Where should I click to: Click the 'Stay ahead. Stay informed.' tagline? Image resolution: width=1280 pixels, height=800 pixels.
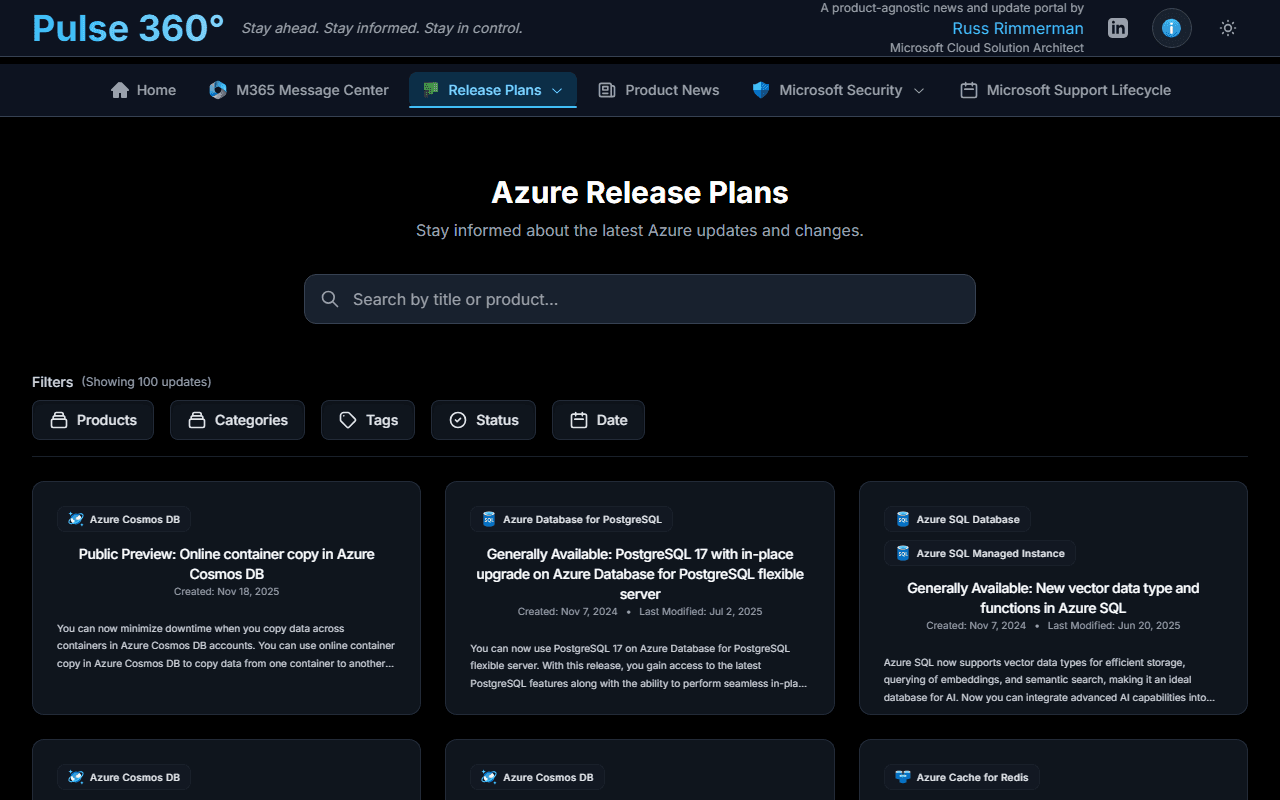click(x=382, y=28)
